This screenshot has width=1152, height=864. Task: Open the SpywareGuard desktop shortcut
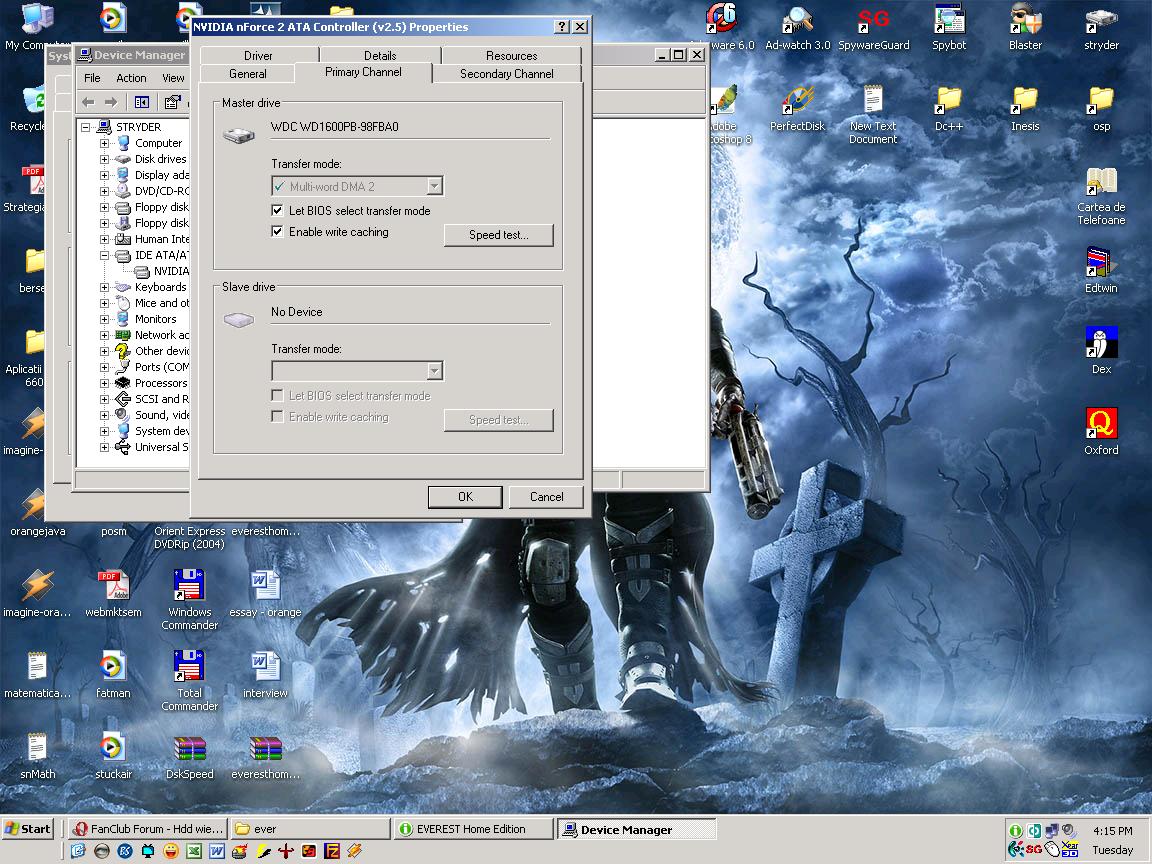coord(874,28)
